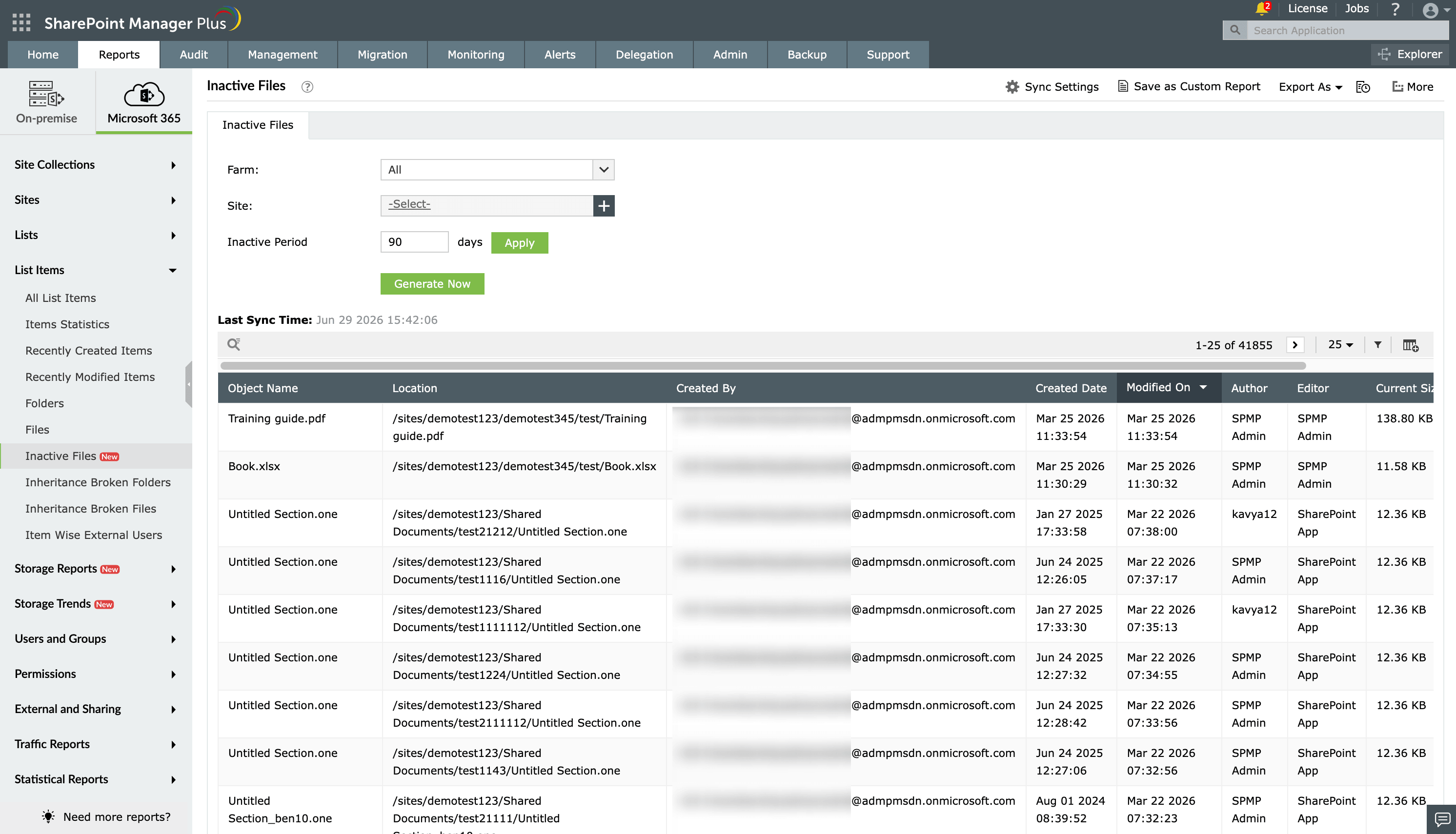This screenshot has height=834, width=1456.
Task: Open the add/remove columns icon
Action: [1410, 345]
